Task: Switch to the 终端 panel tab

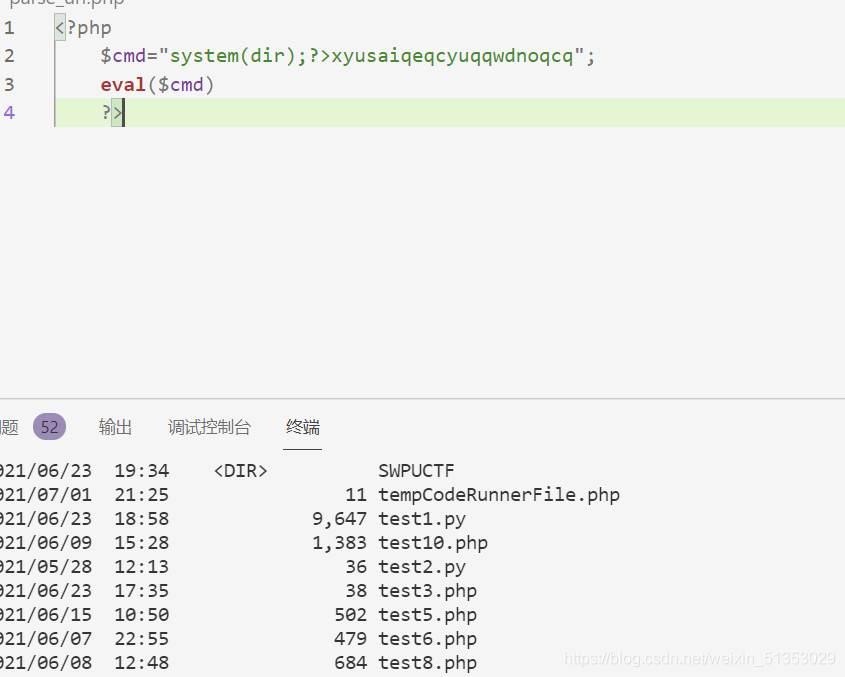Action: [x=302, y=427]
